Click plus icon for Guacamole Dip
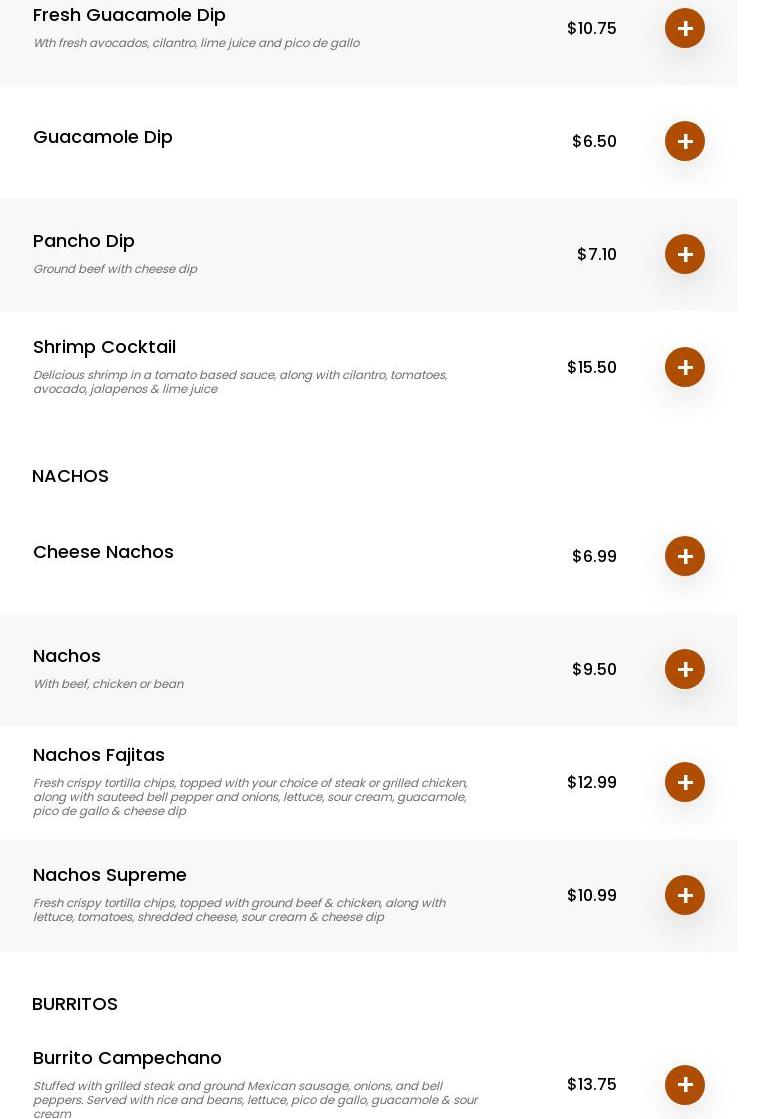 coord(684,141)
